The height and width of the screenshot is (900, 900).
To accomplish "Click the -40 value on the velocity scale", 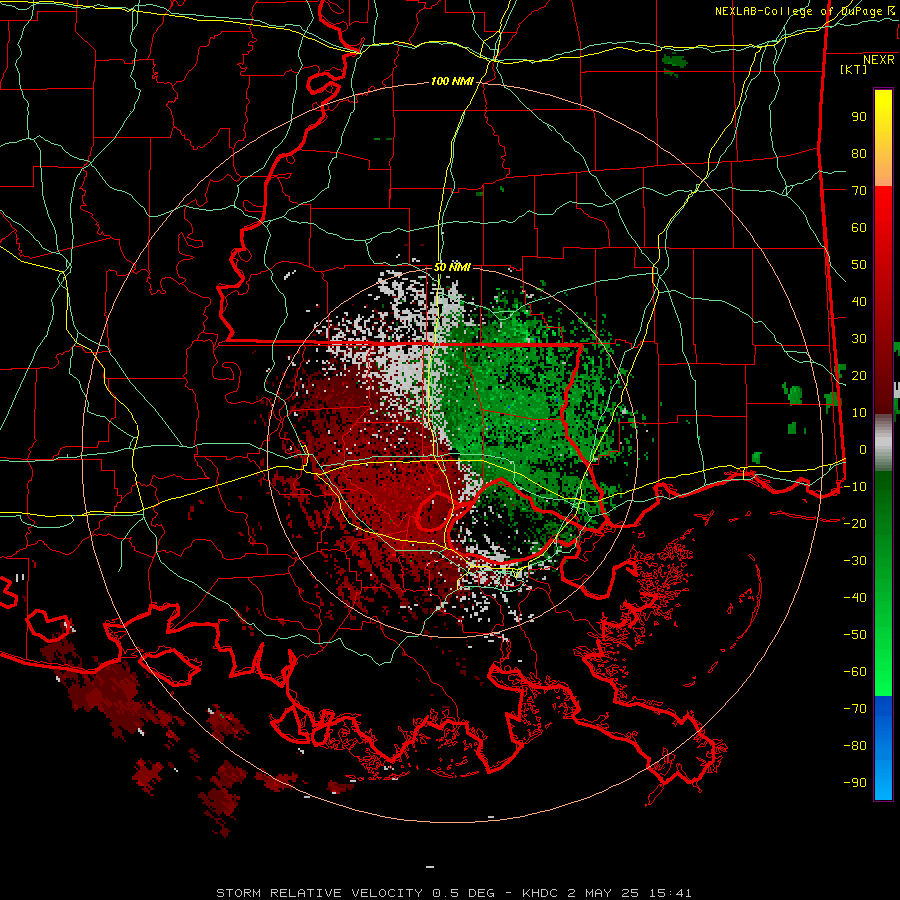I will [x=855, y=598].
